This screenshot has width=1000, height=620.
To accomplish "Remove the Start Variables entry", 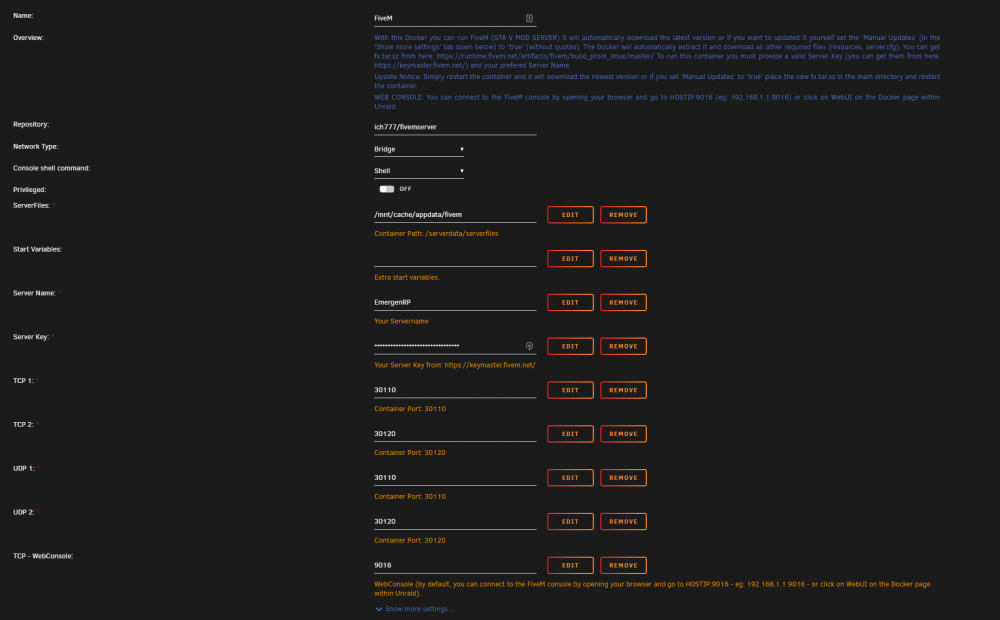I will coord(623,258).
